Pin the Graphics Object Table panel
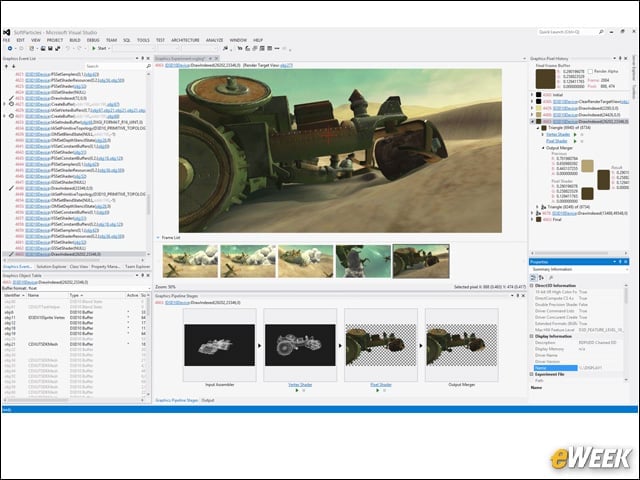Image resolution: width=640 pixels, height=480 pixels. click(142, 276)
